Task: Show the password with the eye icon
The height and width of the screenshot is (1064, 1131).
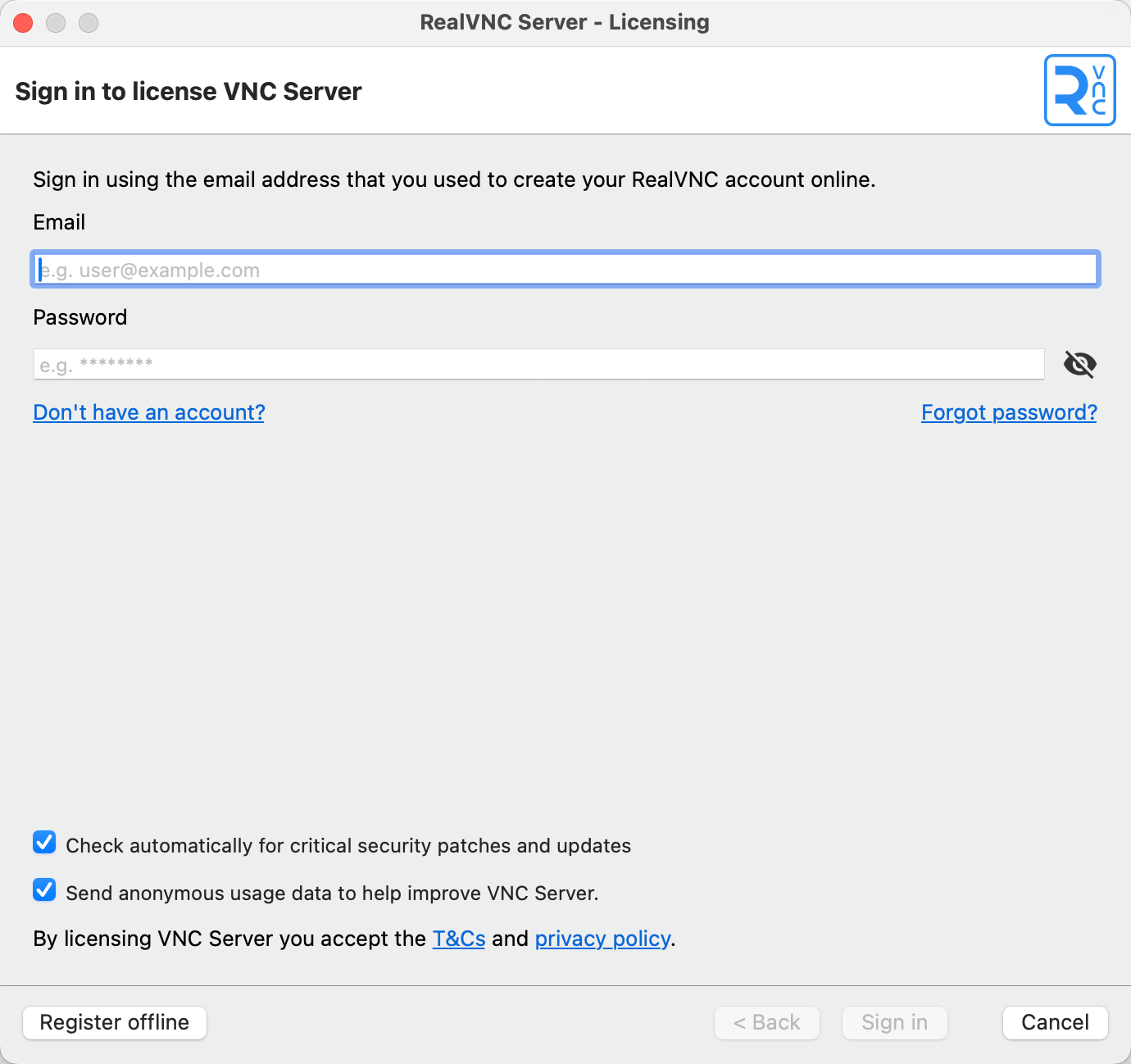Action: 1080,364
